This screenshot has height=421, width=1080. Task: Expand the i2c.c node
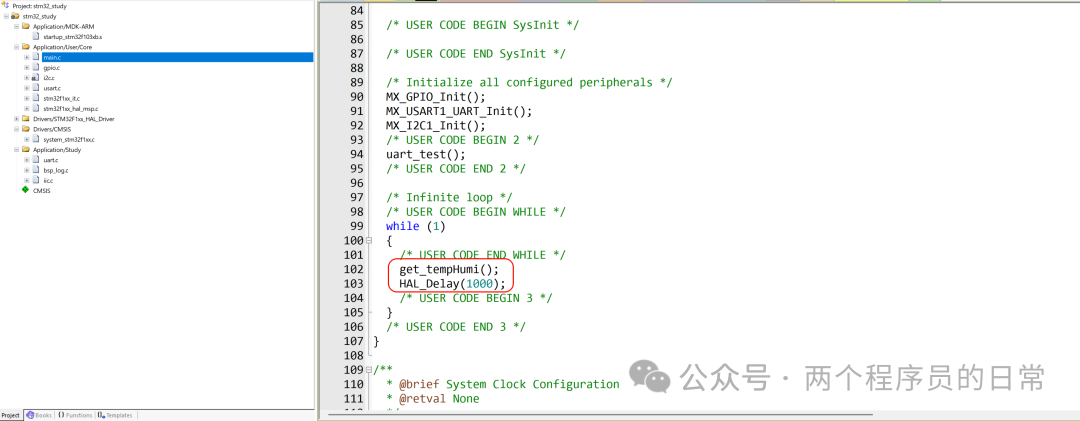(26, 78)
